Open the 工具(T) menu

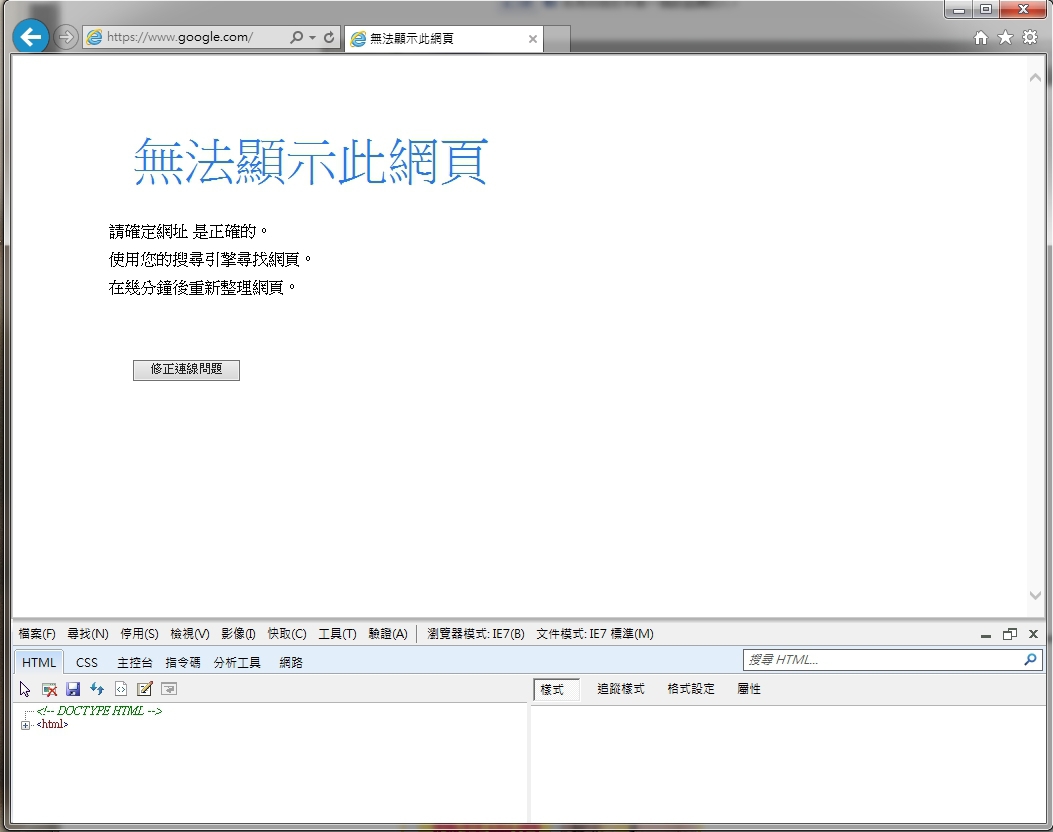point(337,634)
